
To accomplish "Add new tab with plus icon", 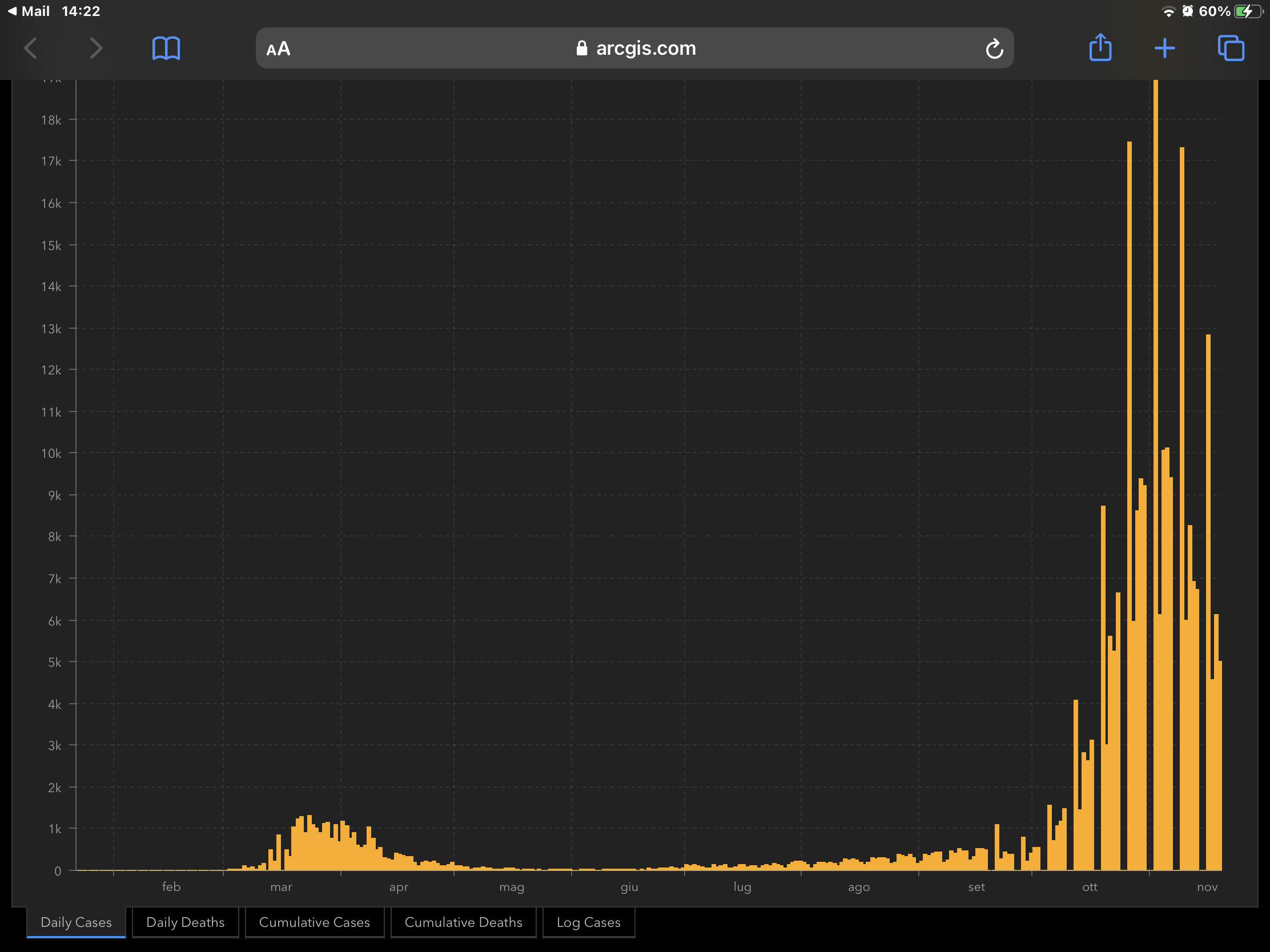I will pyautogui.click(x=1164, y=48).
